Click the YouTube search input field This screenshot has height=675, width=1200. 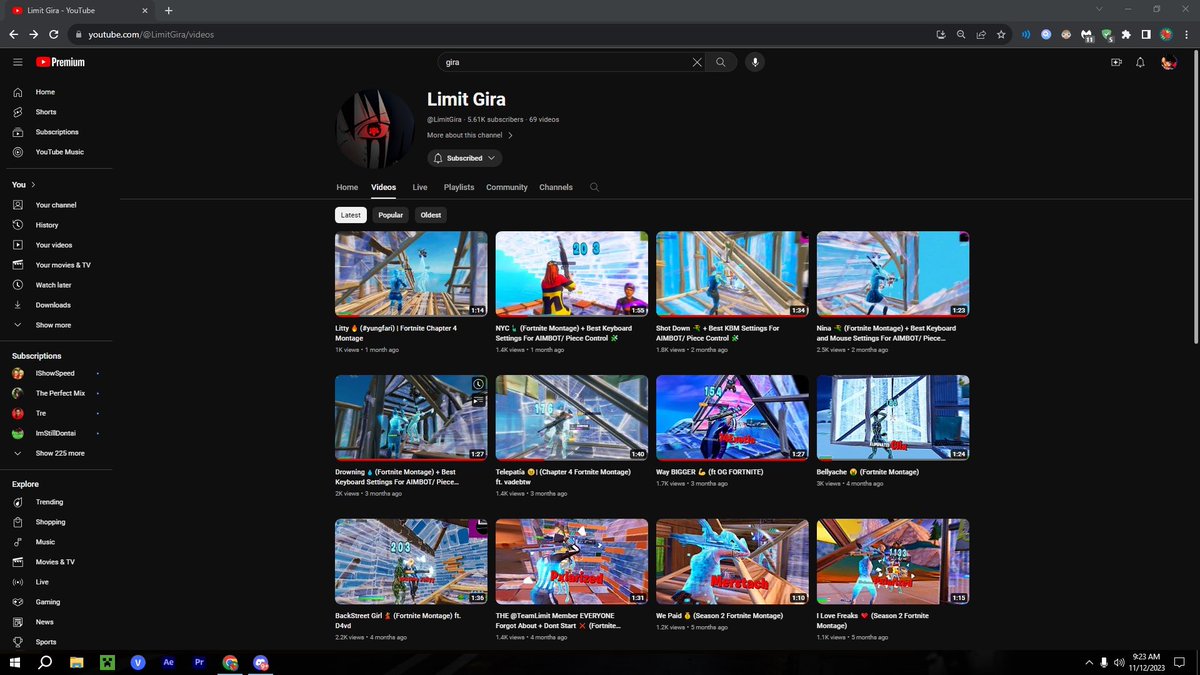pos(565,62)
